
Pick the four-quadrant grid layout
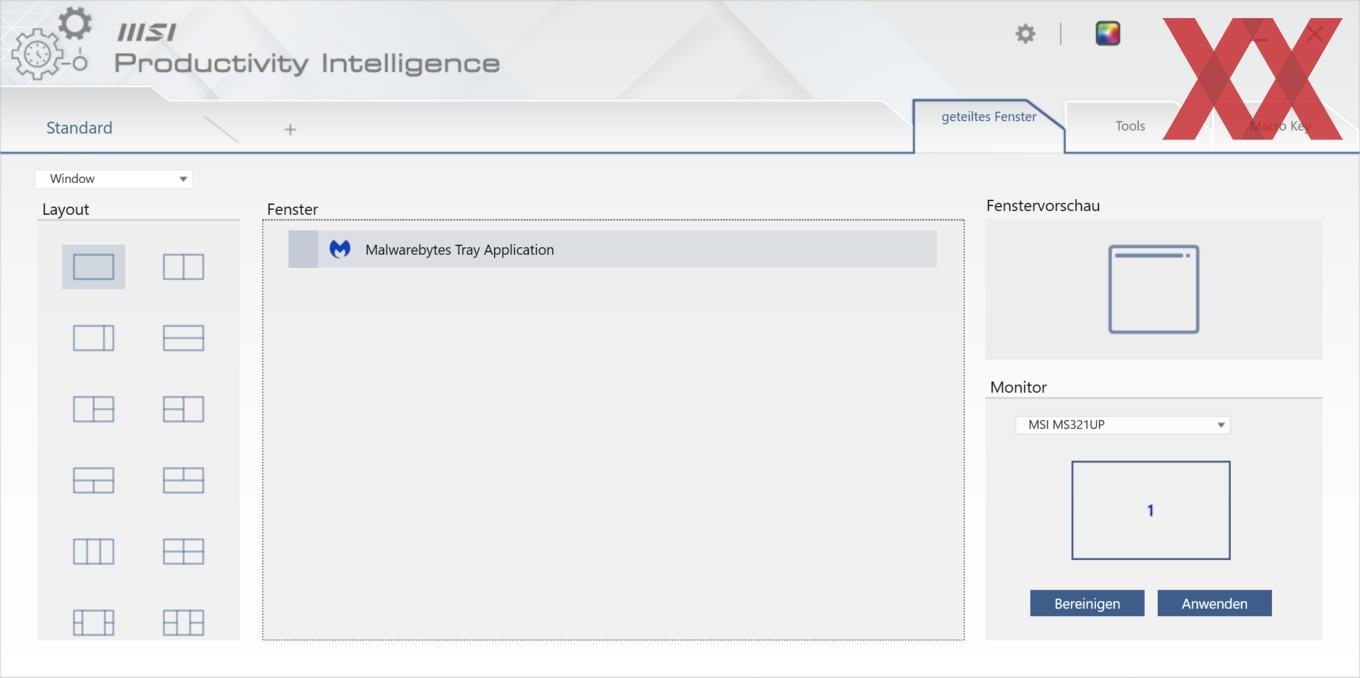tap(183, 551)
